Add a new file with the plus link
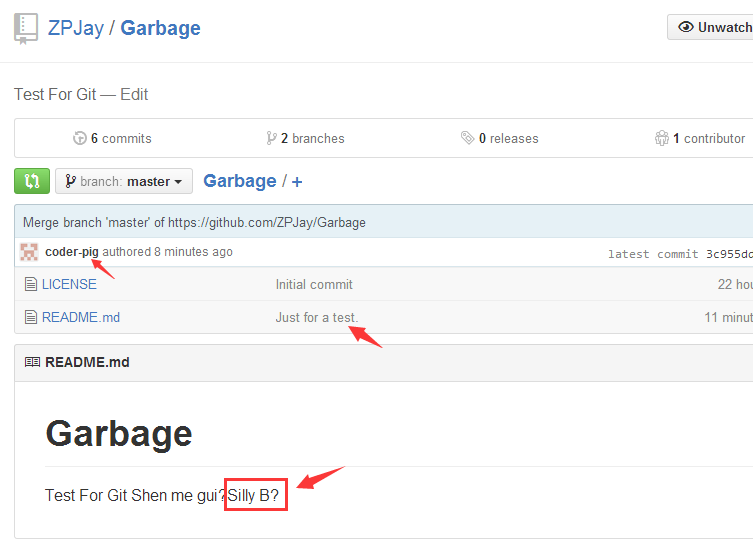Image resolution: width=753 pixels, height=542 pixels. (x=297, y=181)
